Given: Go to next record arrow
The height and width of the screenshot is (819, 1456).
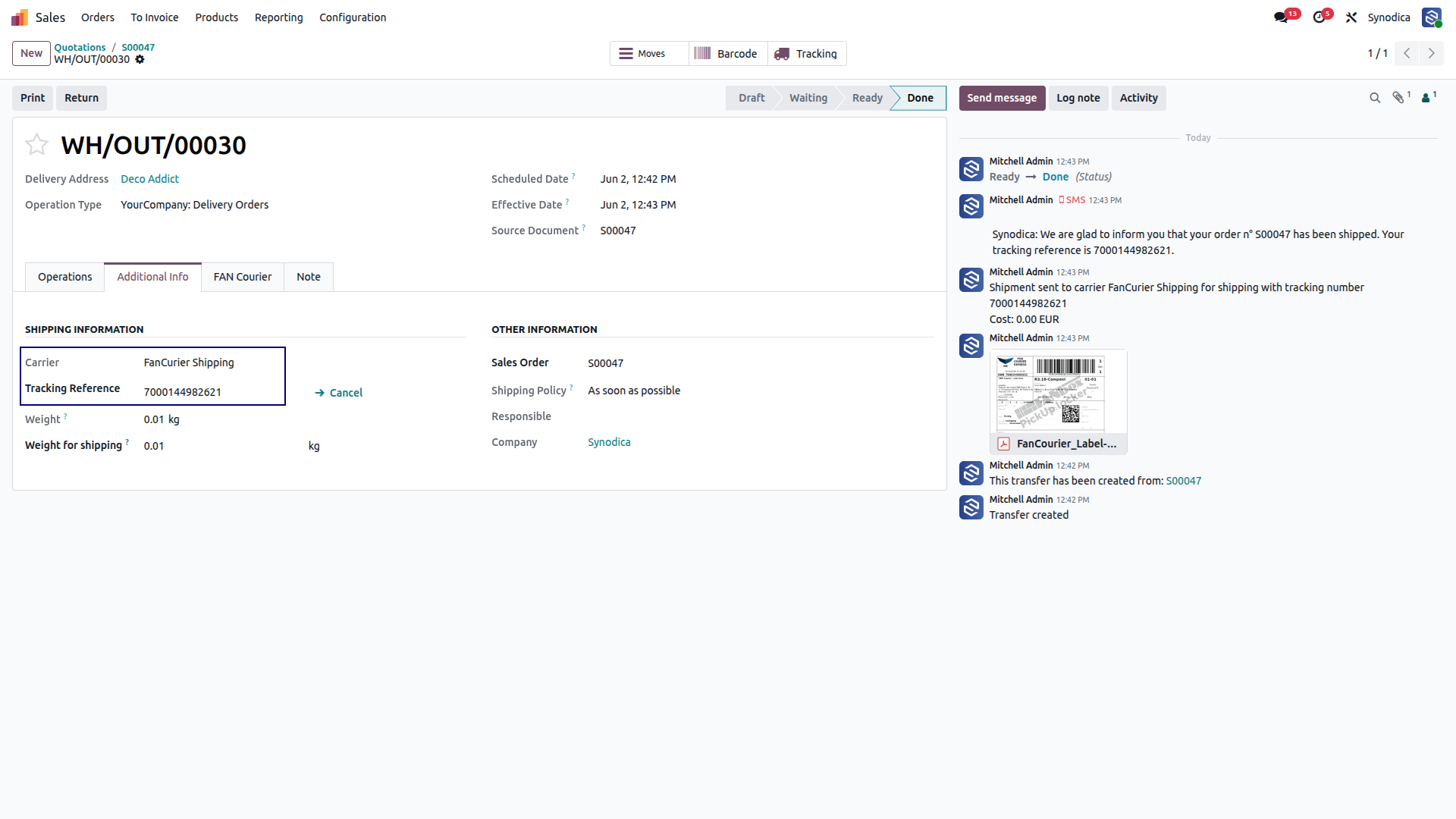Looking at the screenshot, I should click(1432, 53).
